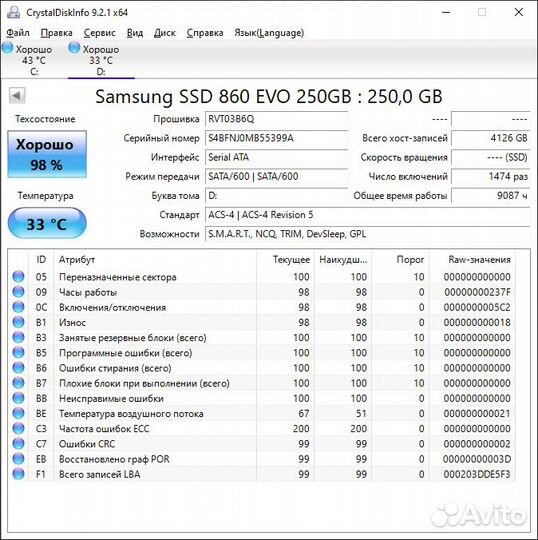Click status orb for attribute B5
This screenshot has height=540, width=538.
click(x=18, y=352)
